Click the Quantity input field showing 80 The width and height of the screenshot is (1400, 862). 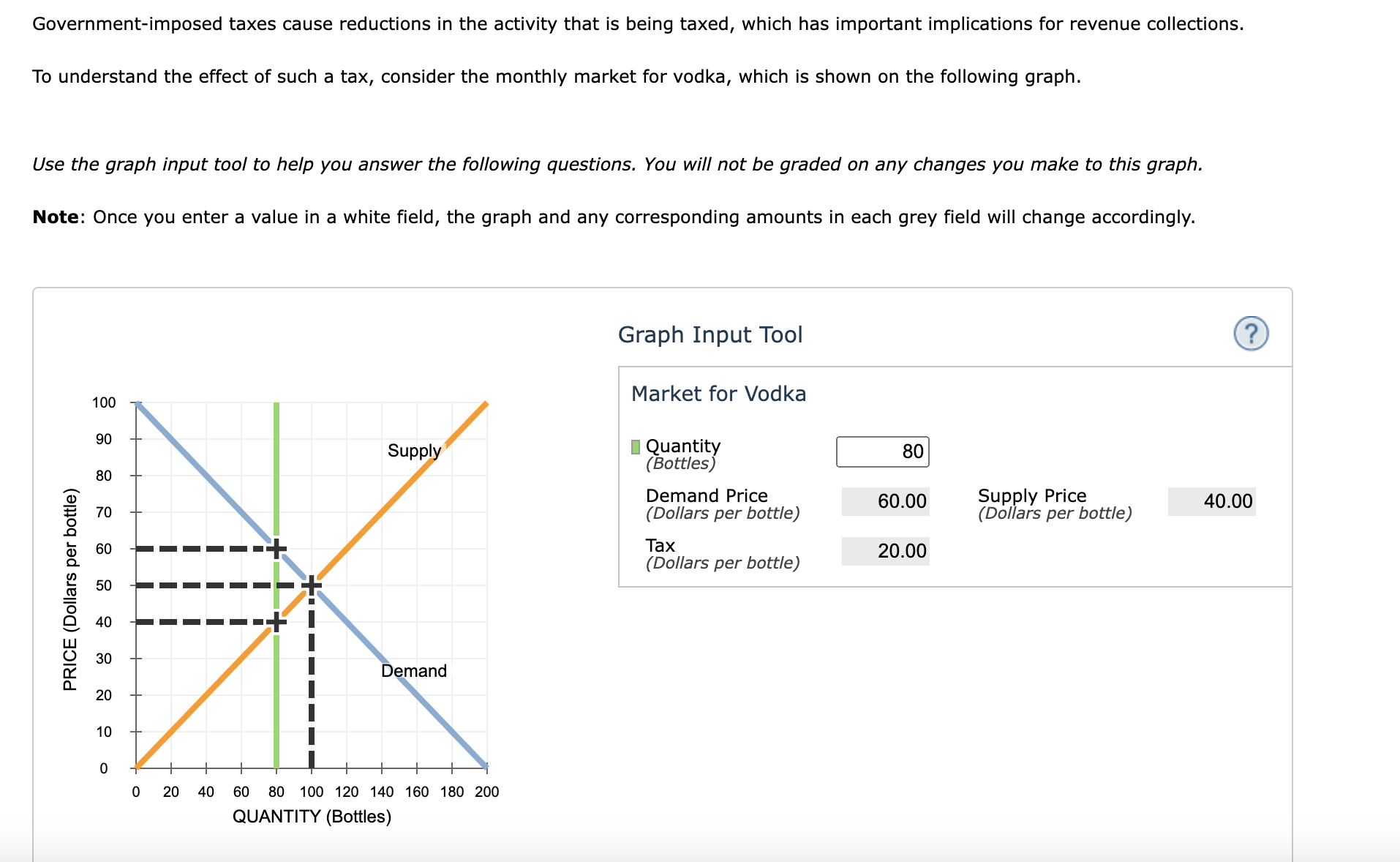pyautogui.click(x=882, y=451)
